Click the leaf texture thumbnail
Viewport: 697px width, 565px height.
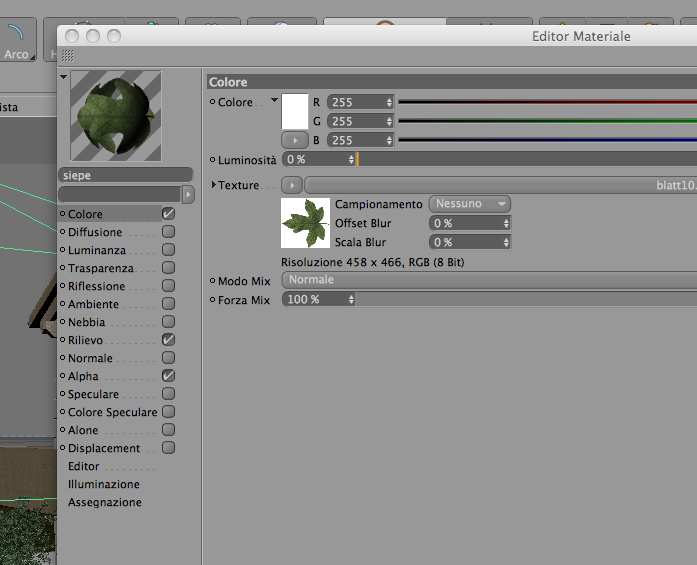(305, 223)
